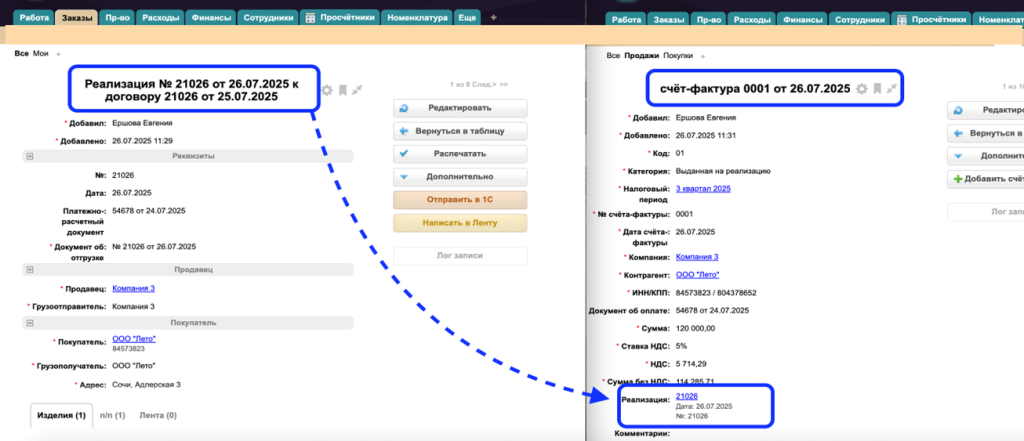Image resolution: width=1024 pixels, height=441 pixels.
Task: Open the 21026 Реализация link
Action: (688, 397)
